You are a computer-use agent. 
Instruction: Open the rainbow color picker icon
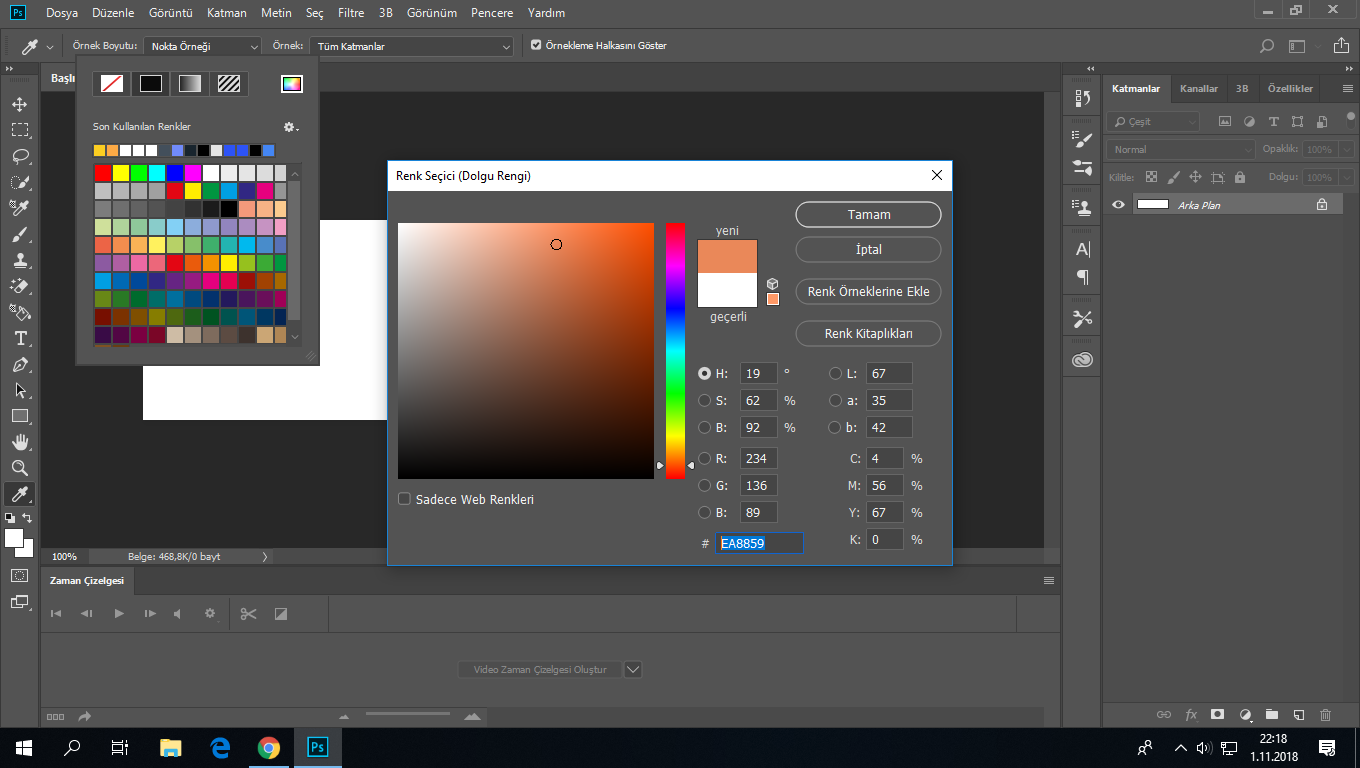[291, 84]
